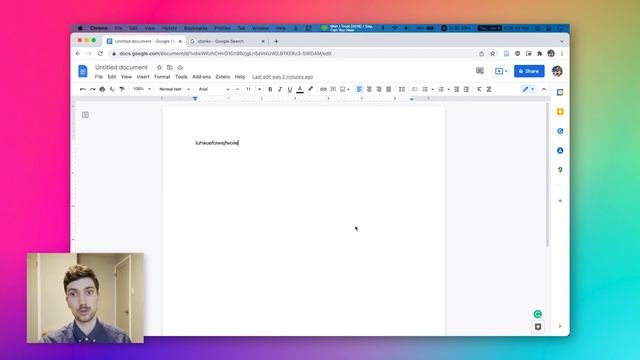Set center text alignment
Screen dimensions: 640x360
pos(369,89)
